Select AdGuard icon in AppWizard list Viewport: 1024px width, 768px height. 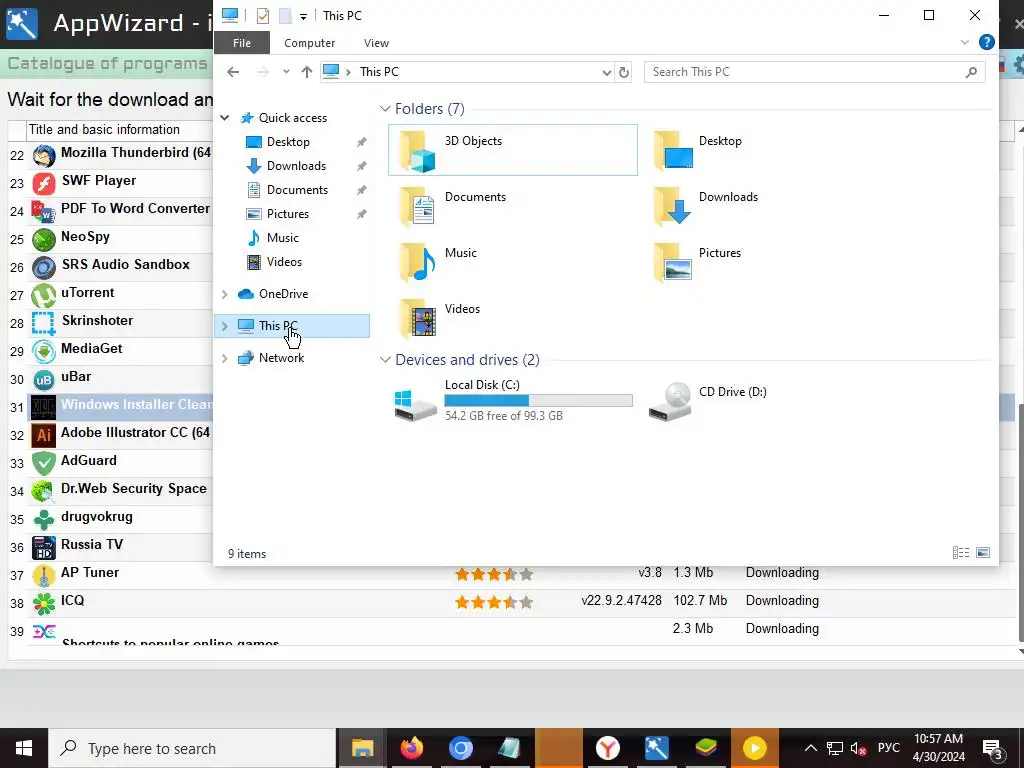[x=44, y=464]
